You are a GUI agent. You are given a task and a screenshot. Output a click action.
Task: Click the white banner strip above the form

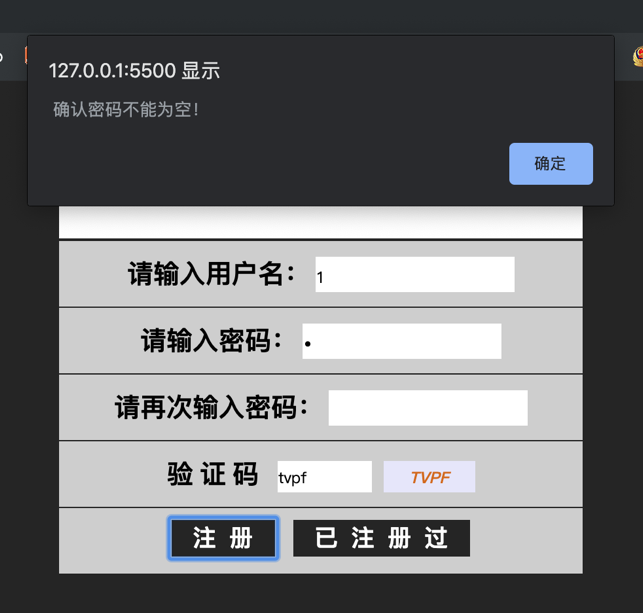pos(321,222)
